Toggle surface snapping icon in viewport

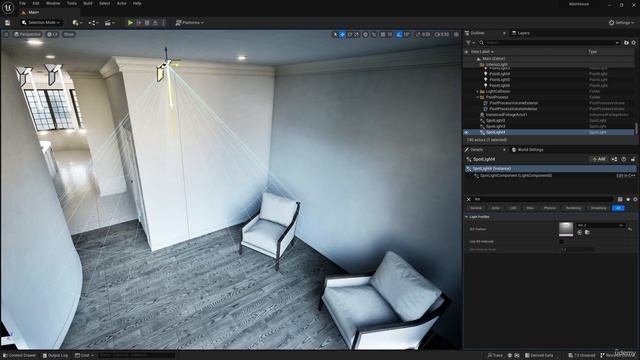tap(374, 35)
